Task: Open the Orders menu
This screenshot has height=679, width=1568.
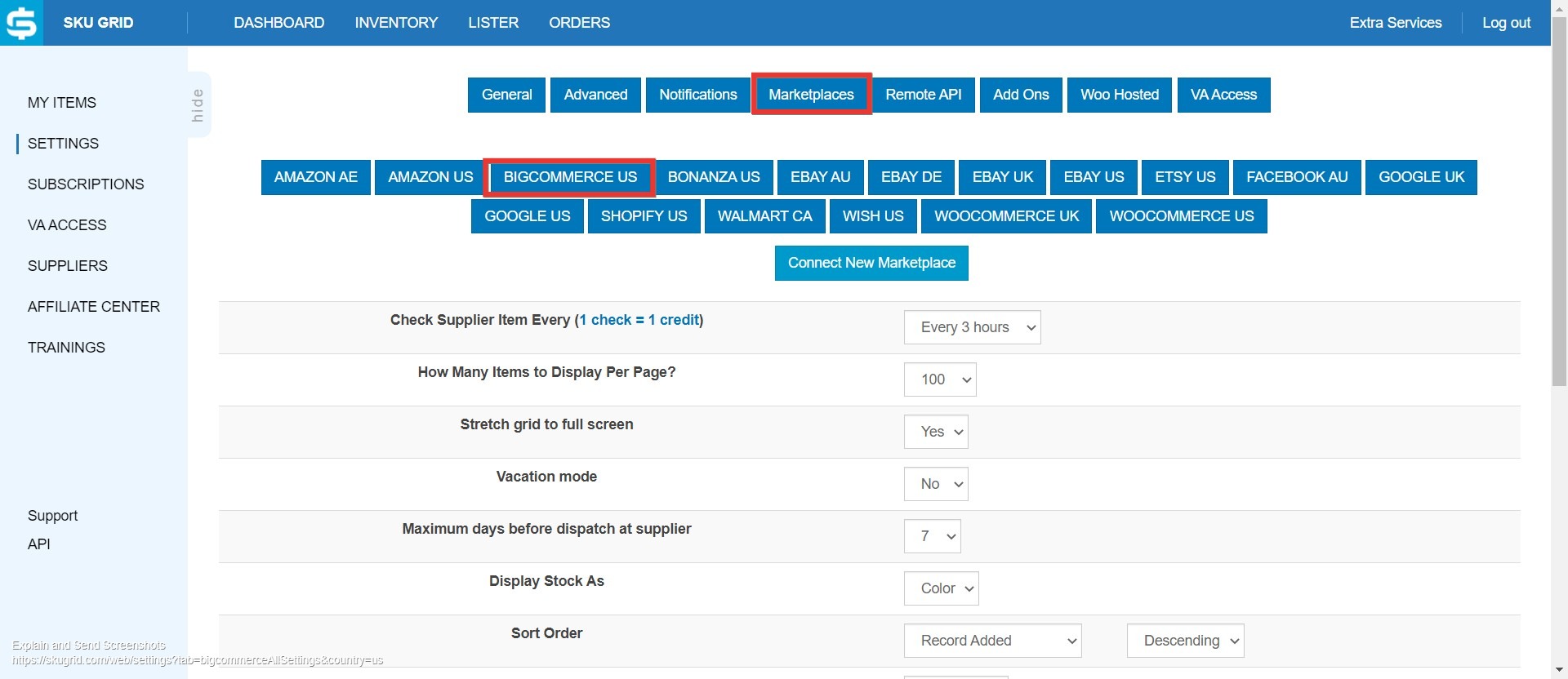Action: (x=579, y=23)
